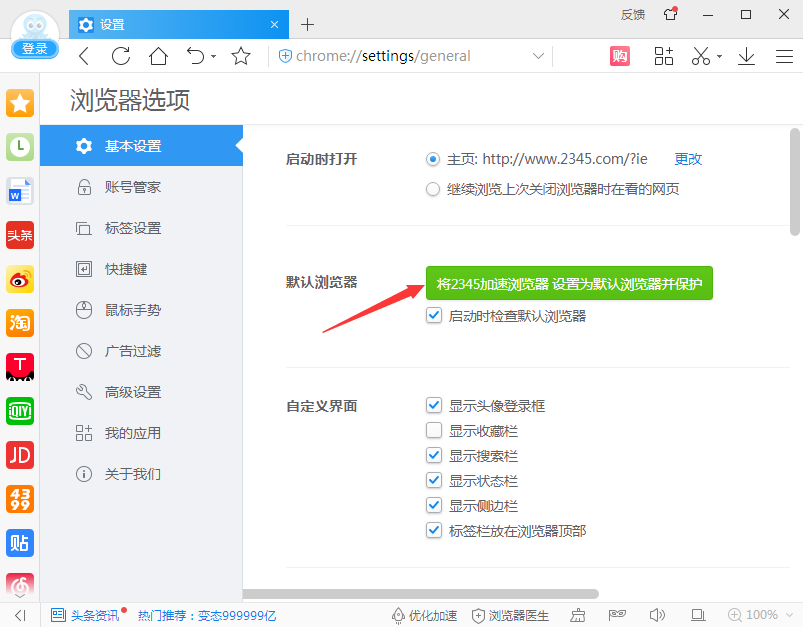Image resolution: width=803 pixels, height=627 pixels.
Task: Click the scissors screenshot tool
Action: tap(701, 56)
